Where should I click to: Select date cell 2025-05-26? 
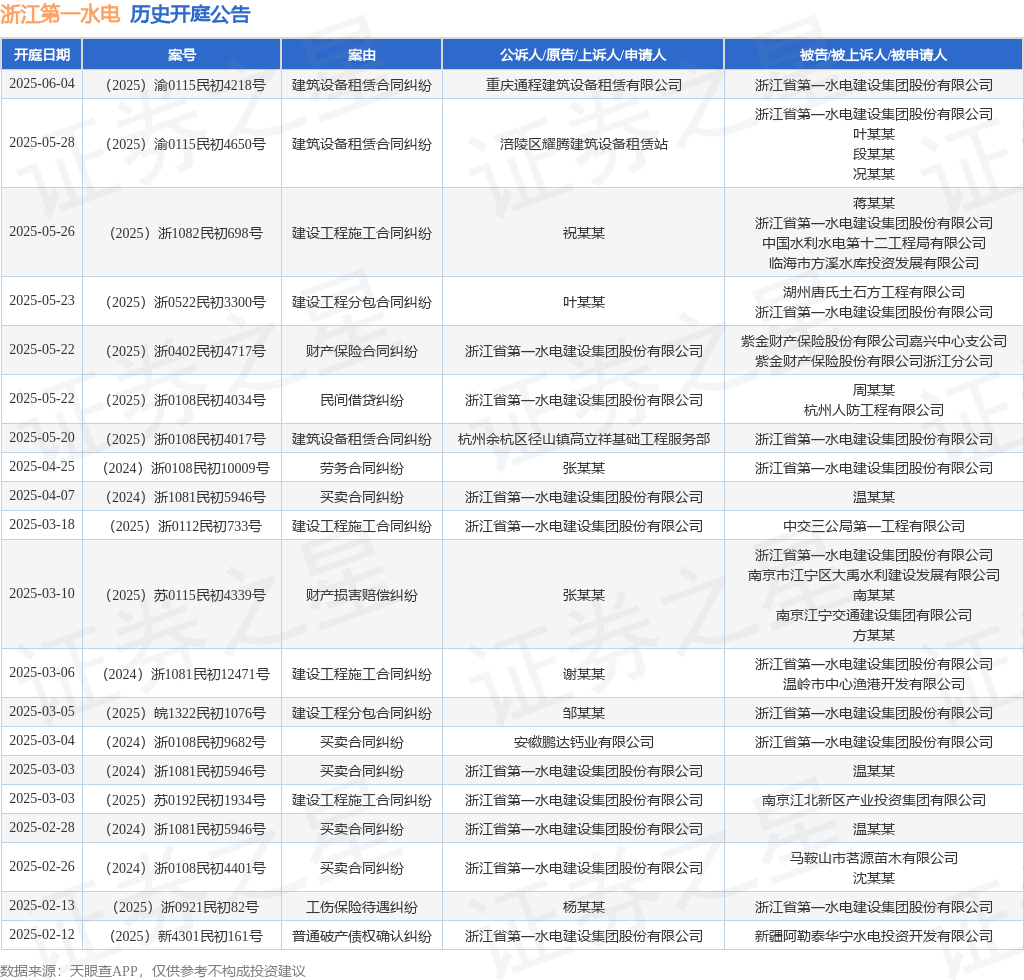tap(42, 232)
